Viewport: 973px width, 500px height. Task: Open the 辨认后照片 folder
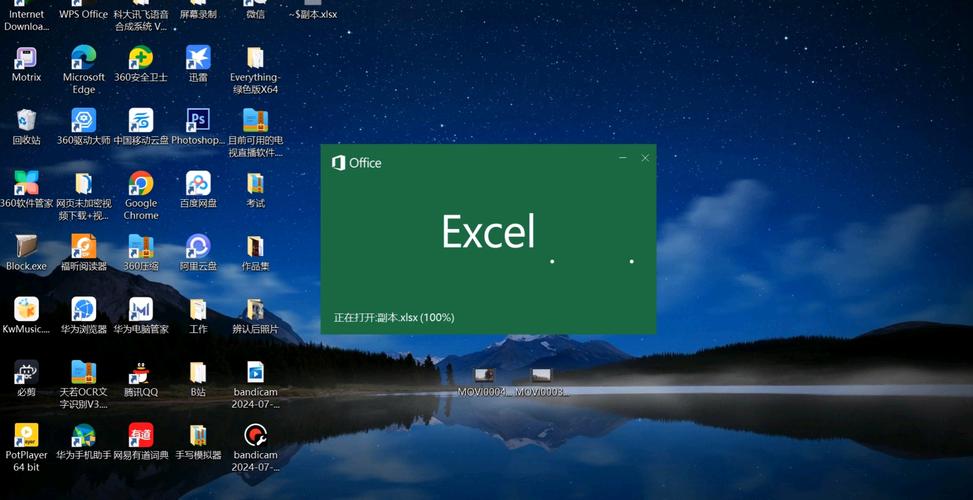pos(255,316)
